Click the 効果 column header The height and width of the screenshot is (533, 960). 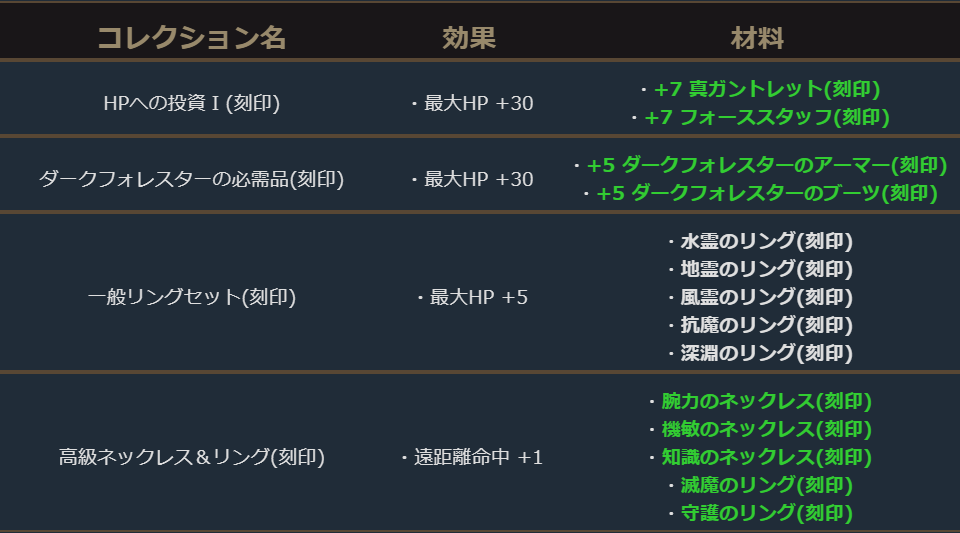(469, 38)
